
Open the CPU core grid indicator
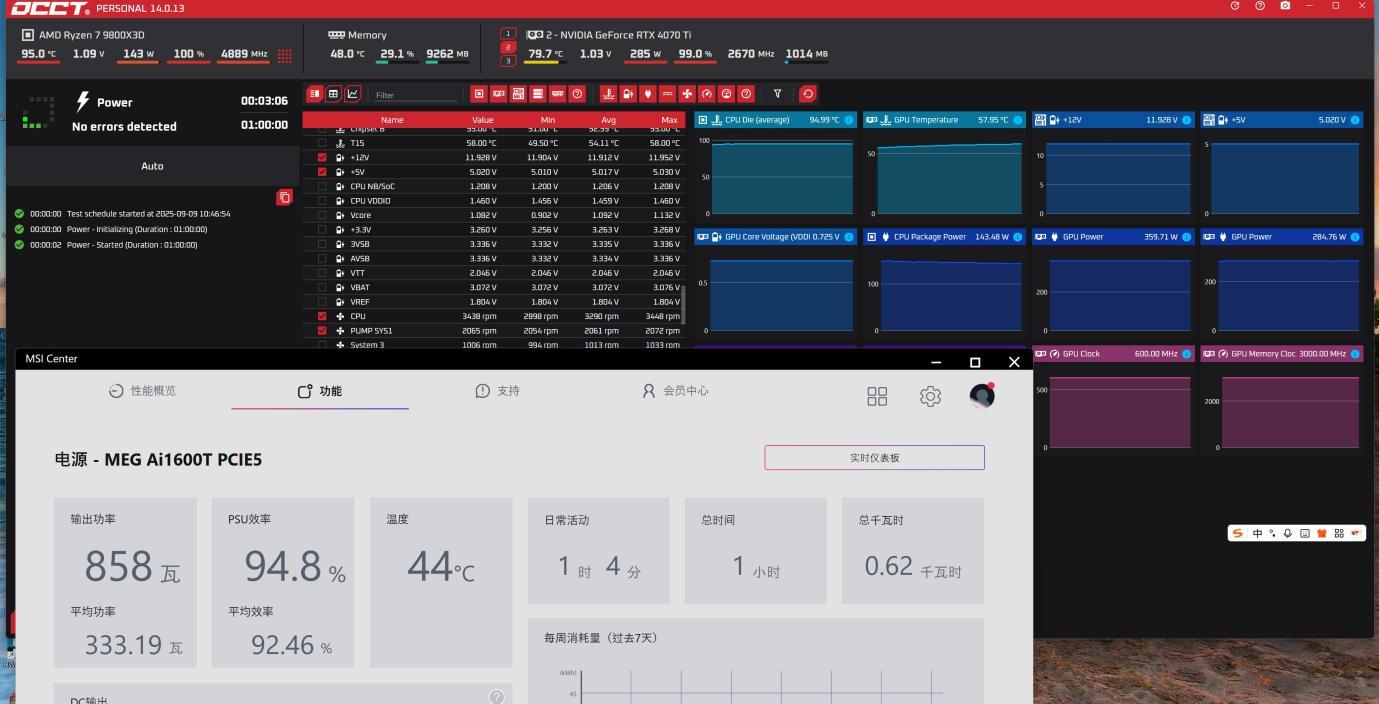coord(285,56)
